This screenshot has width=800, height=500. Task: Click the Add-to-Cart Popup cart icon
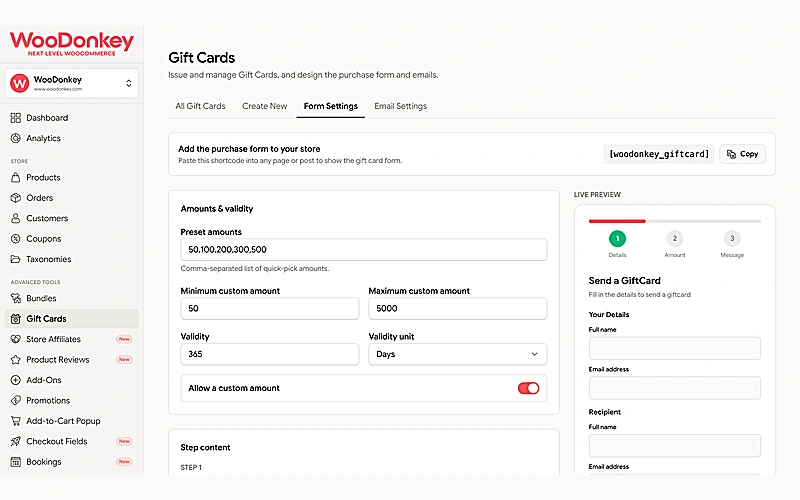click(16, 421)
